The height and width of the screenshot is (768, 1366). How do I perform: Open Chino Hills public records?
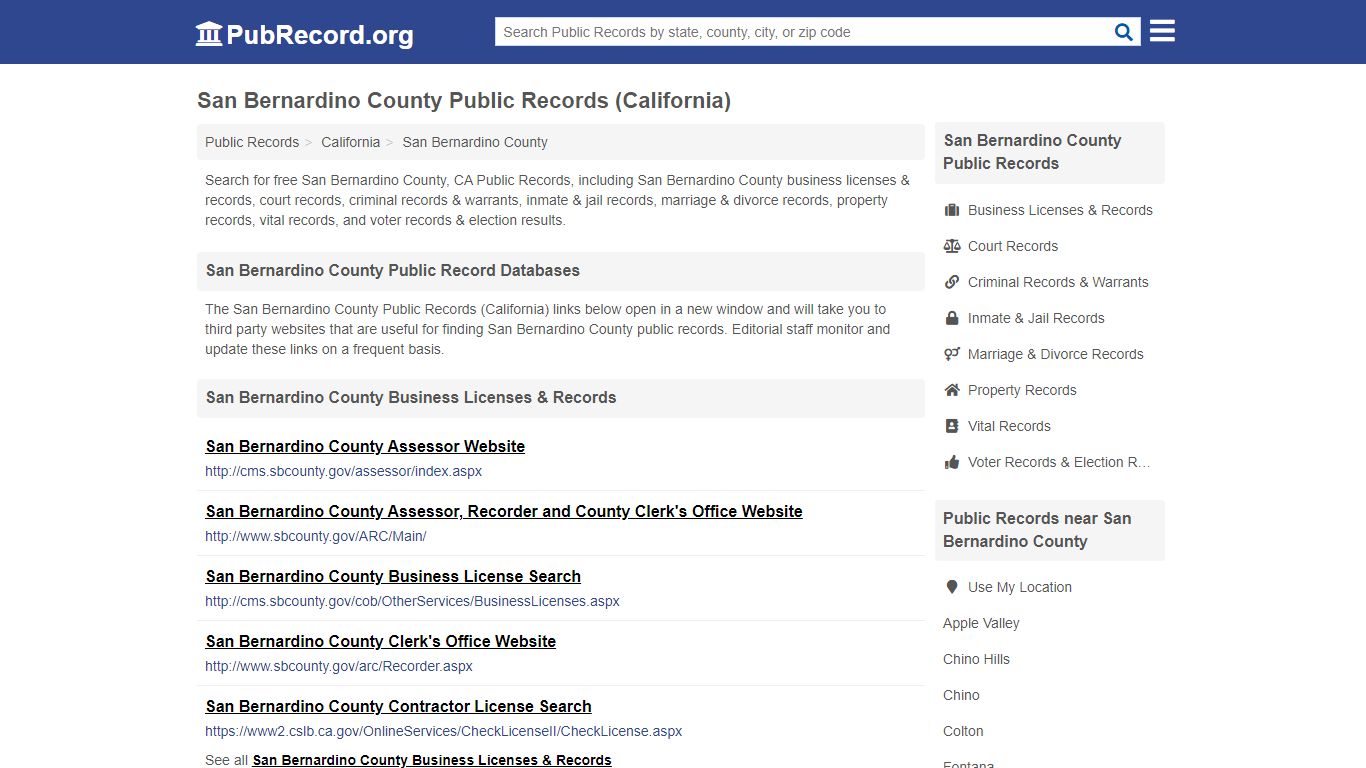tap(976, 659)
